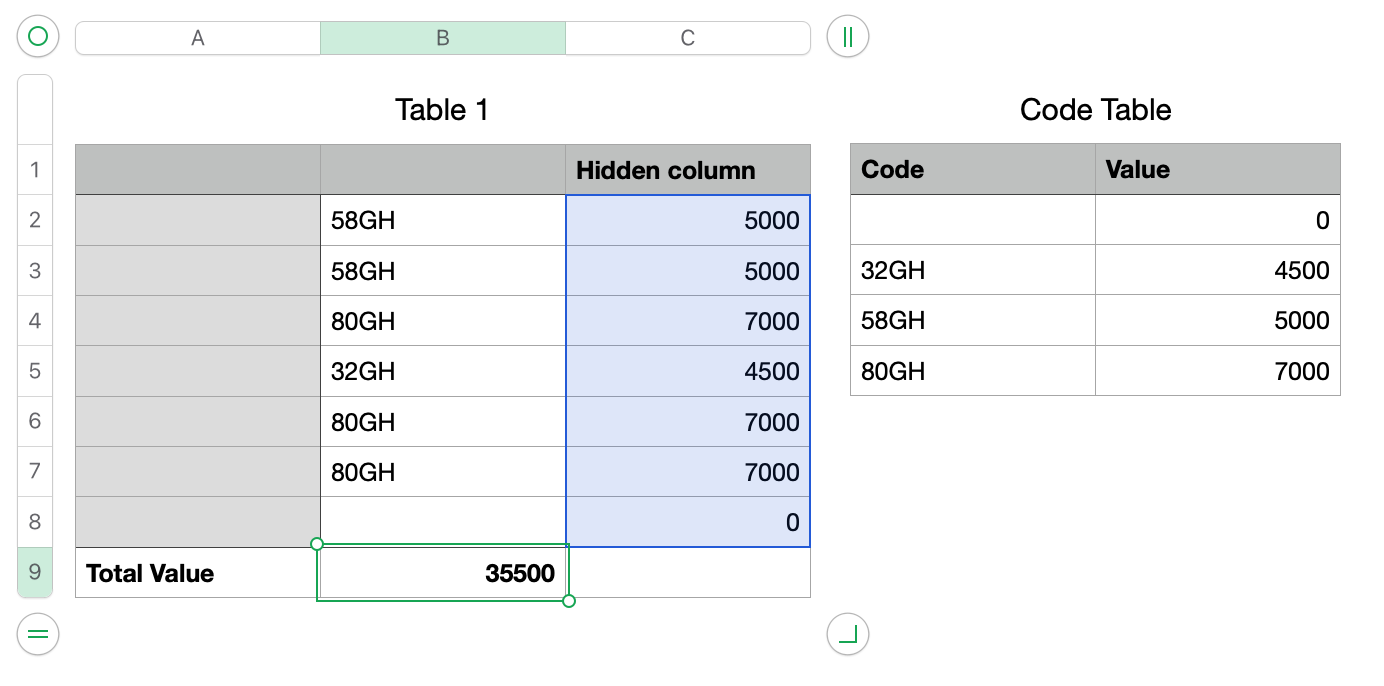
Task: Click the Table 1 title
Action: [442, 110]
